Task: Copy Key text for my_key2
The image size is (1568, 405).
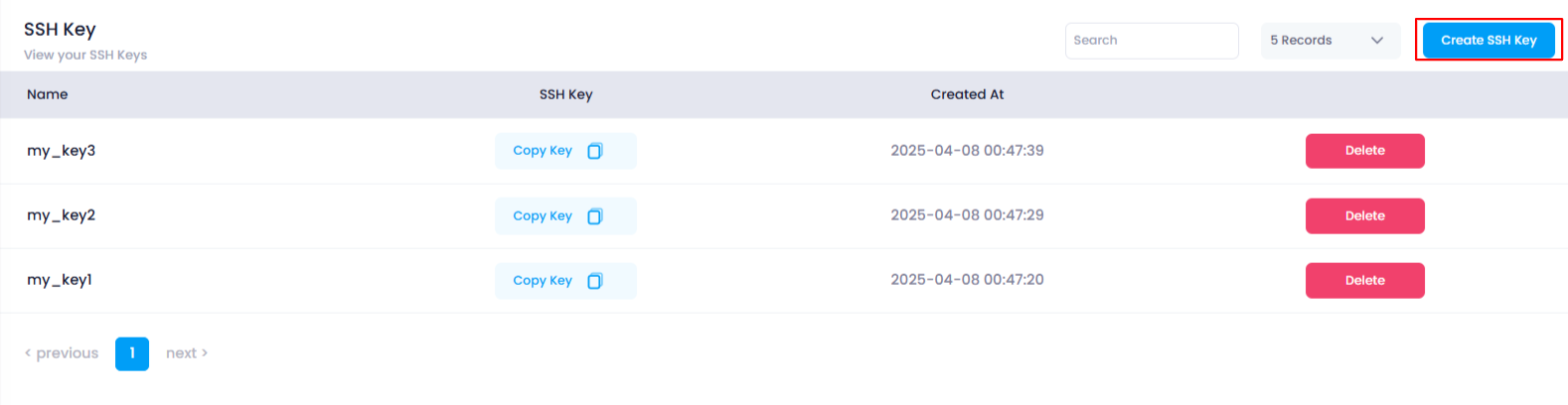Action: (543, 216)
